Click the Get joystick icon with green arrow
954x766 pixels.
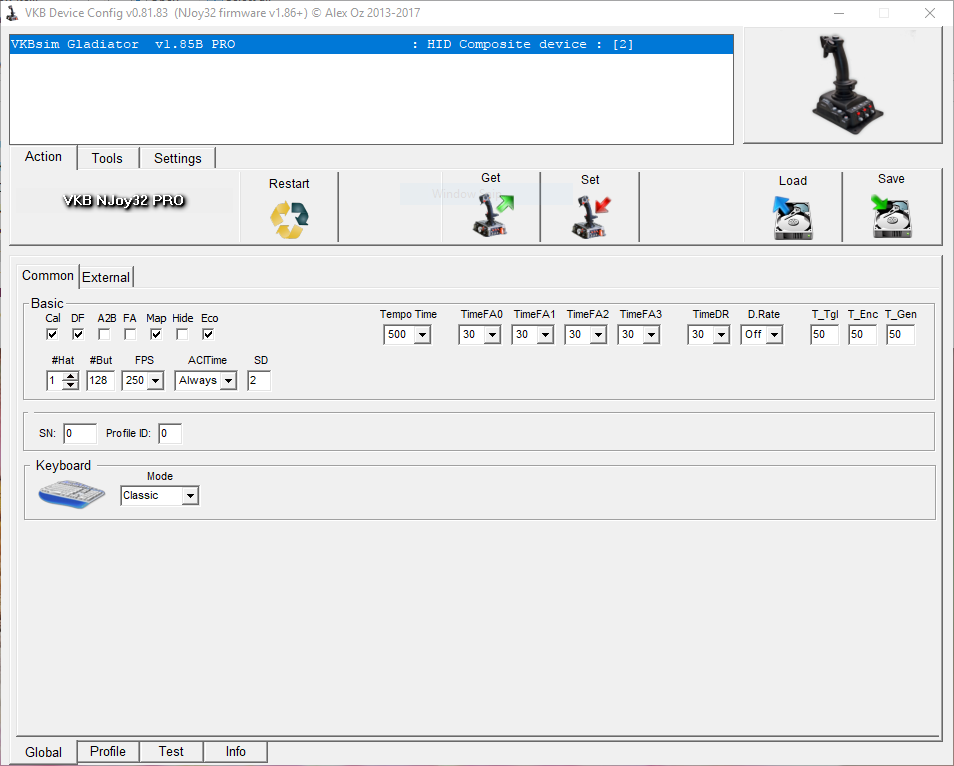click(493, 215)
